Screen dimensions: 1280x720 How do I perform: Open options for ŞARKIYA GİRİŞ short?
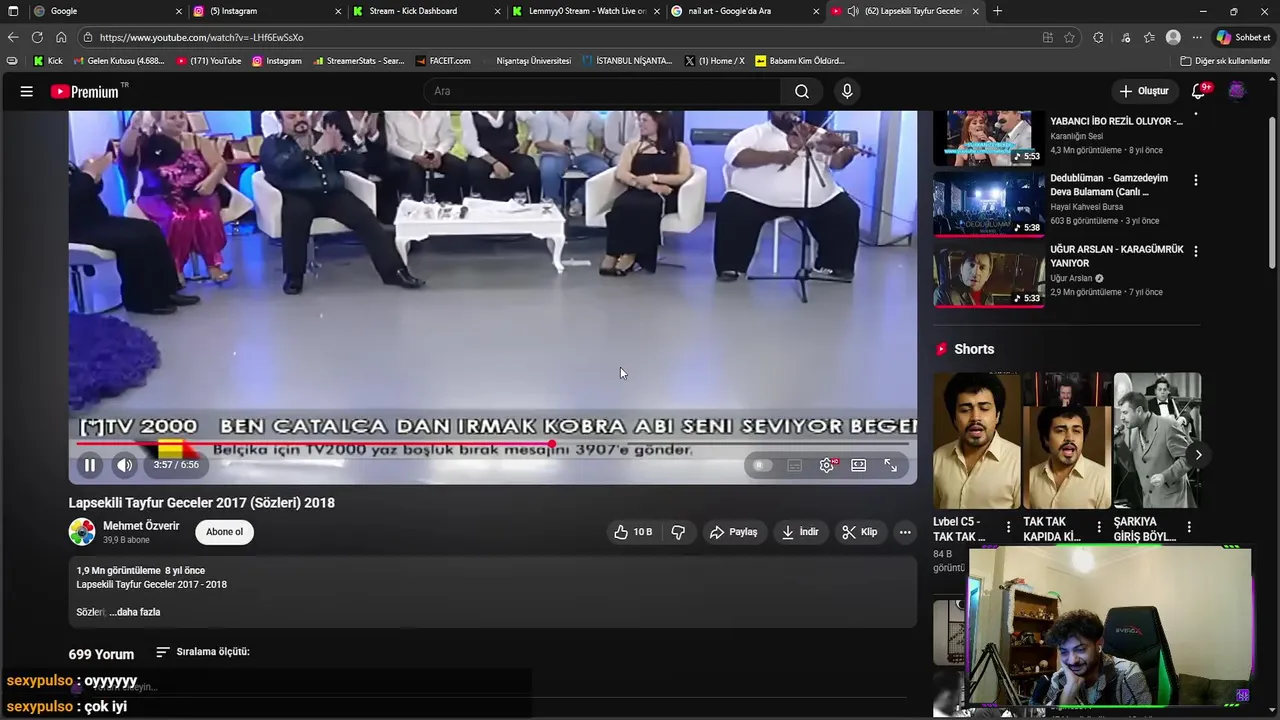pyautogui.click(x=1189, y=527)
